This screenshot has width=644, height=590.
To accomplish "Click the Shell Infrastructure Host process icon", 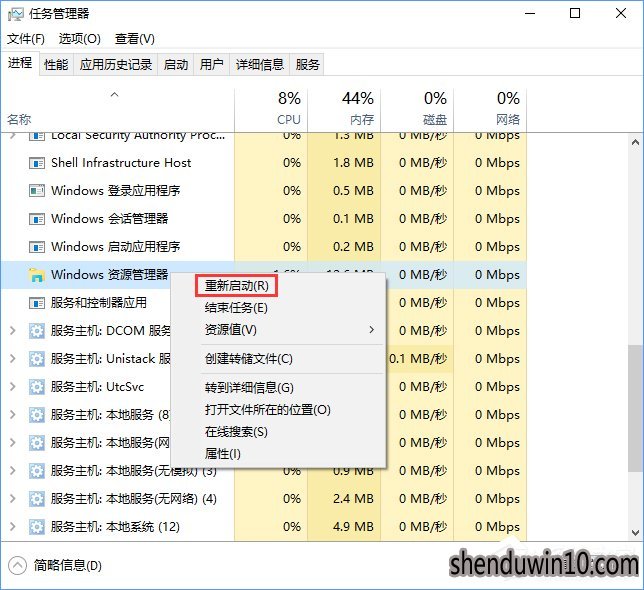I will click(x=37, y=163).
